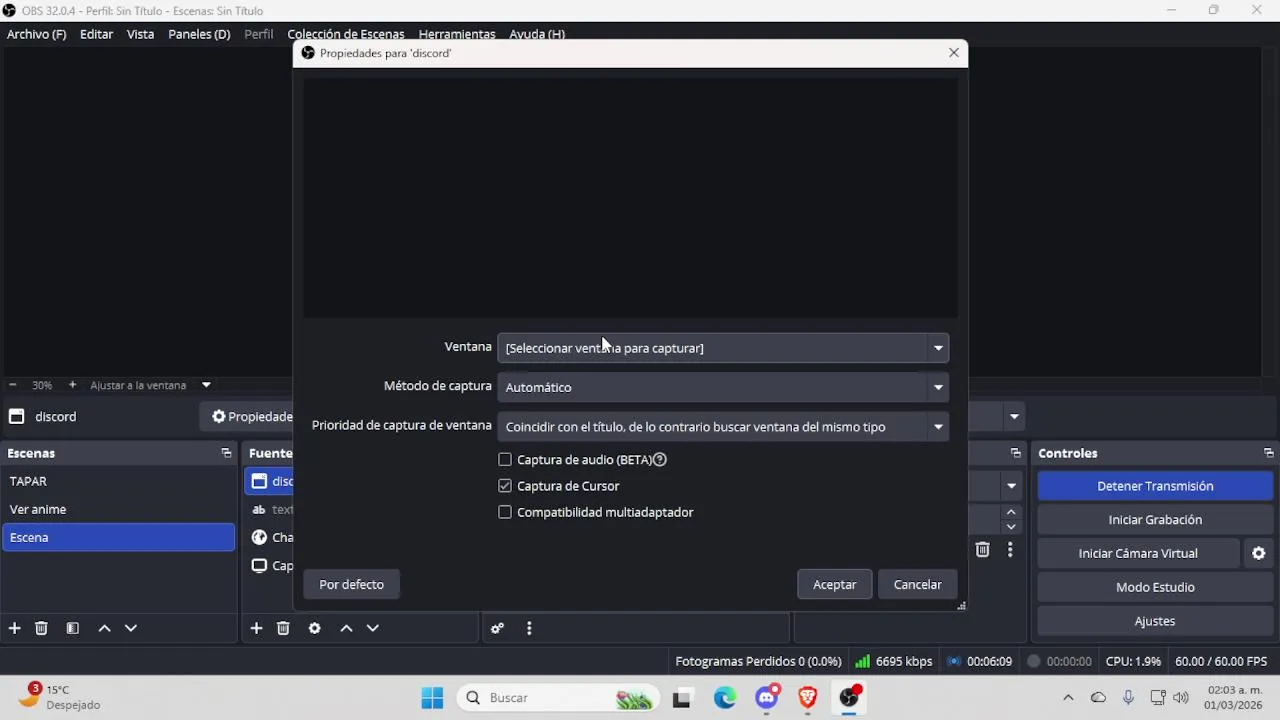Remove selected scene with the trash icon
The width and height of the screenshot is (1280, 720).
(41, 628)
